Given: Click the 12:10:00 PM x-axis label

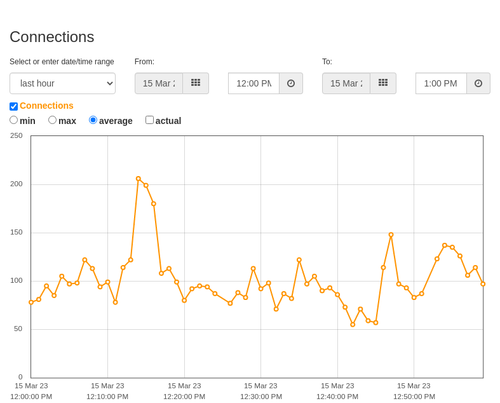Looking at the screenshot, I should point(107,397).
